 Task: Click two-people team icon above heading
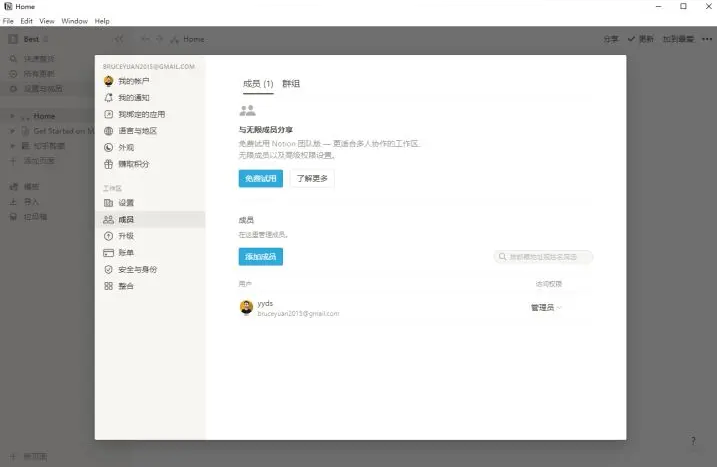(247, 111)
